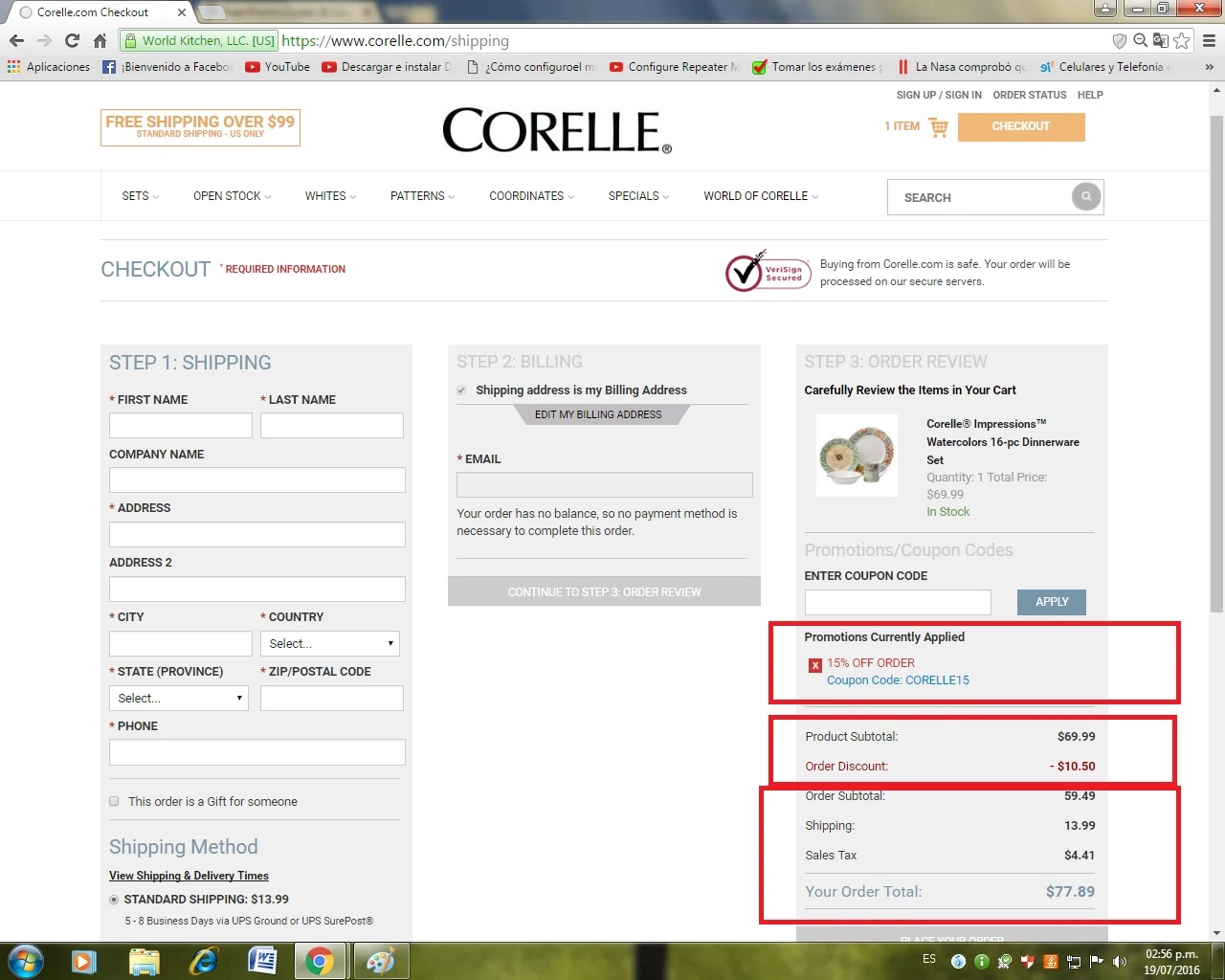Open La Nasa comprobó bookmark

click(x=962, y=67)
